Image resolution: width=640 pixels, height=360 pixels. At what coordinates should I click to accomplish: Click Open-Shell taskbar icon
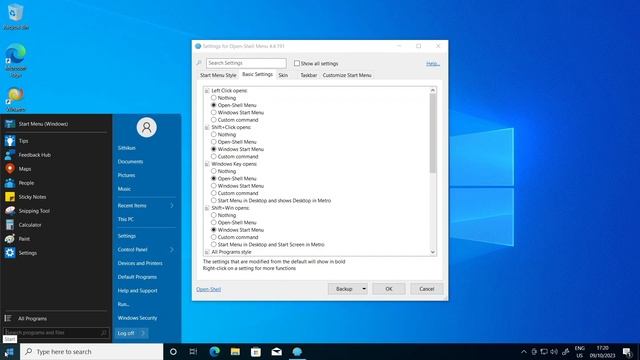[297, 352]
